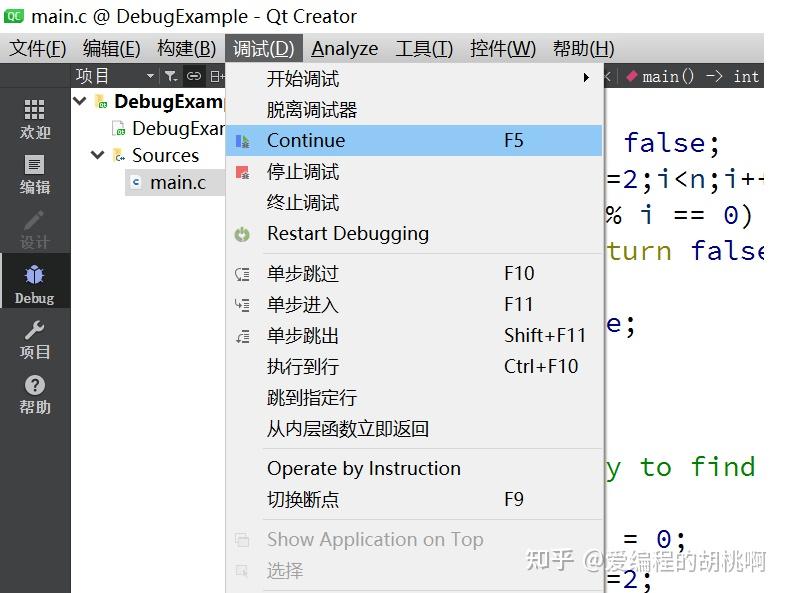Click the Show Application on Top icon
The height and width of the screenshot is (593, 786).
pyautogui.click(x=242, y=540)
